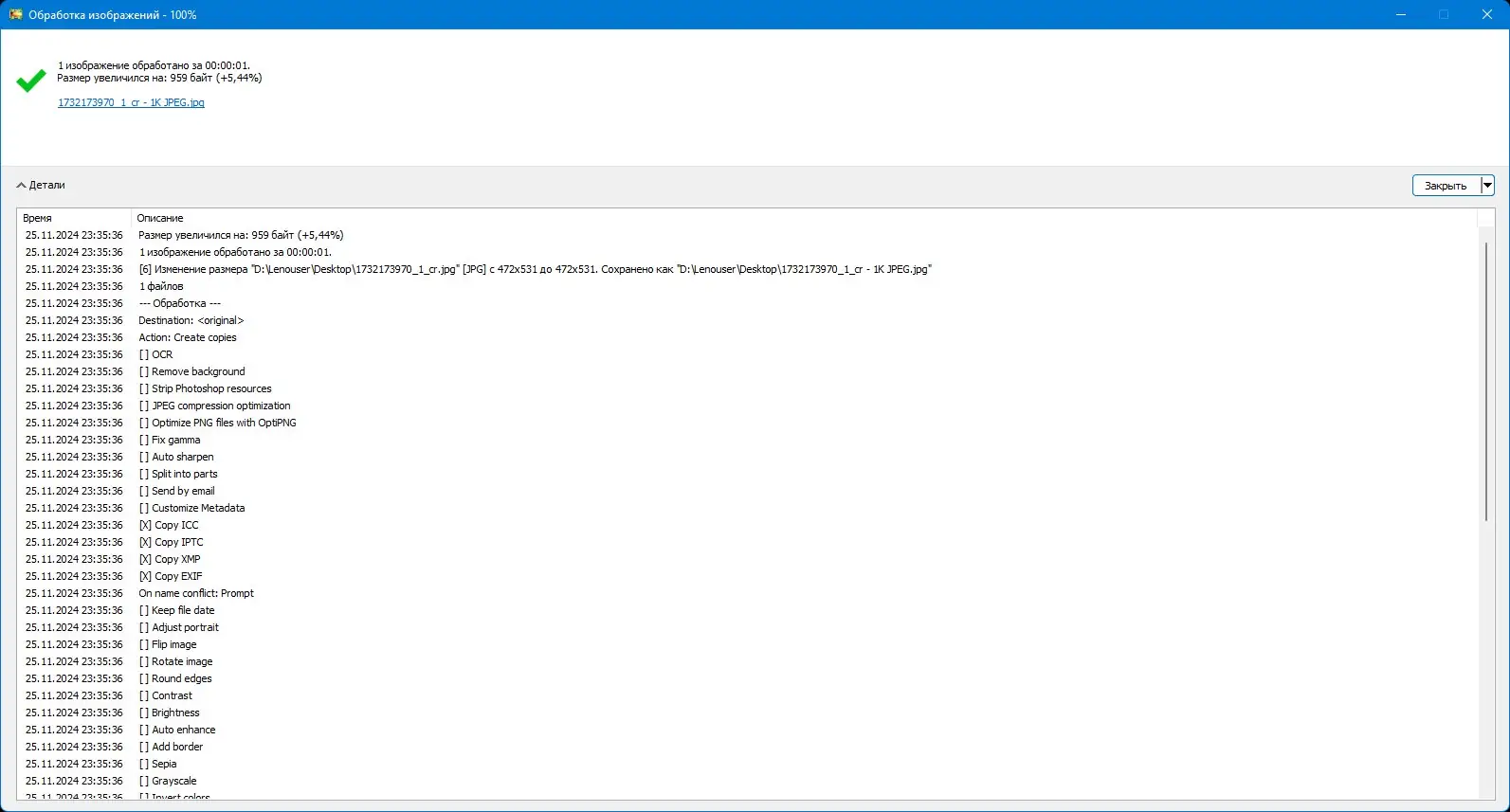Select the 'Grayscale' log row
Screen dimensions: 1510x812
point(748,781)
